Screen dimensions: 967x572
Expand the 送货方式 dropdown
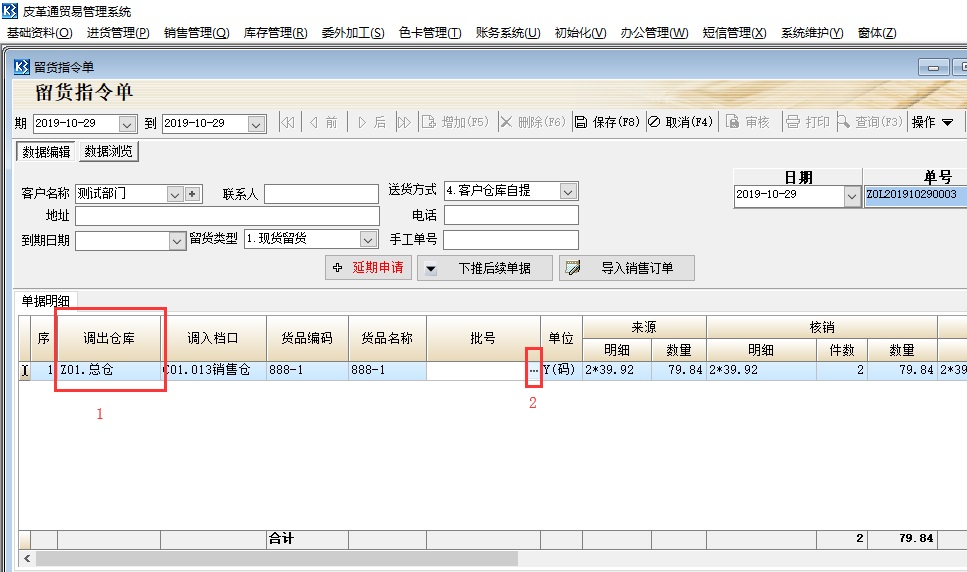coord(568,192)
